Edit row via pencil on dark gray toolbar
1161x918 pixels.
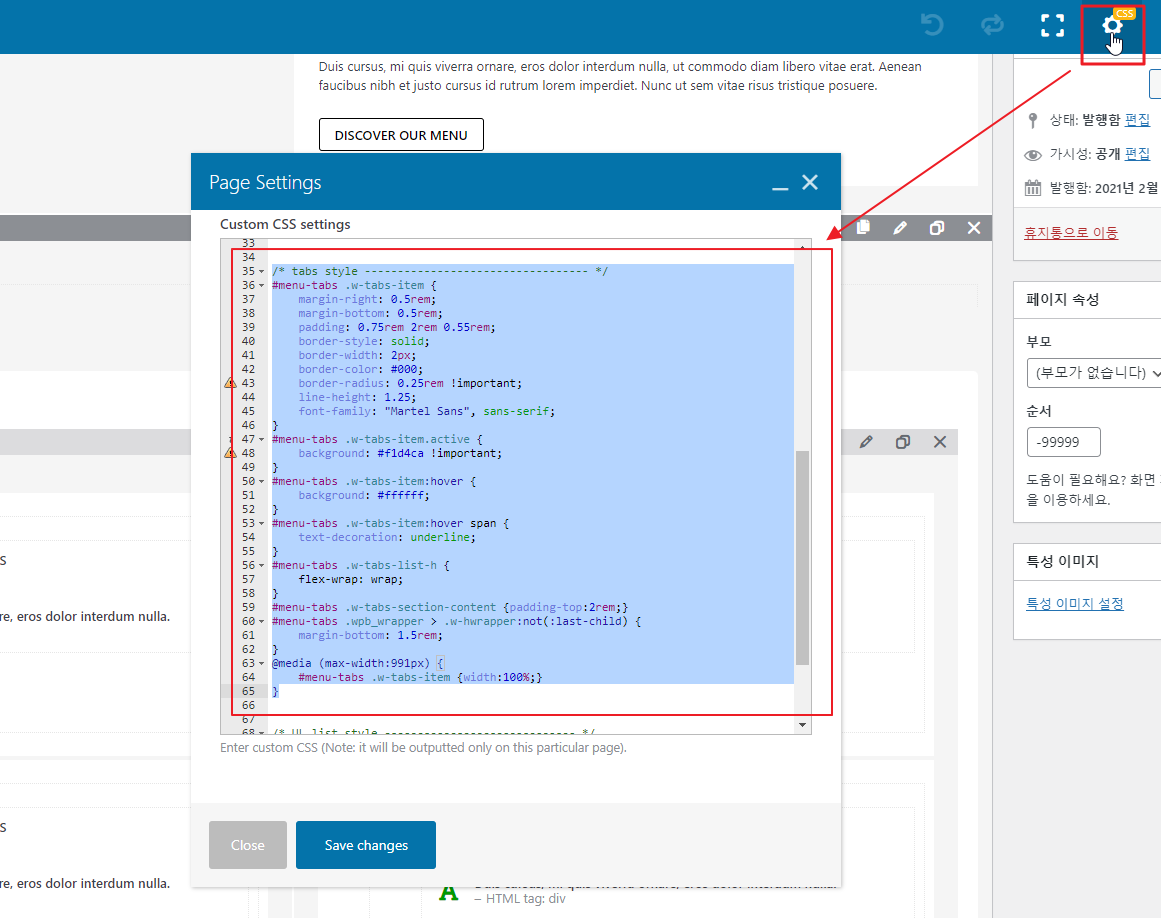coord(900,228)
